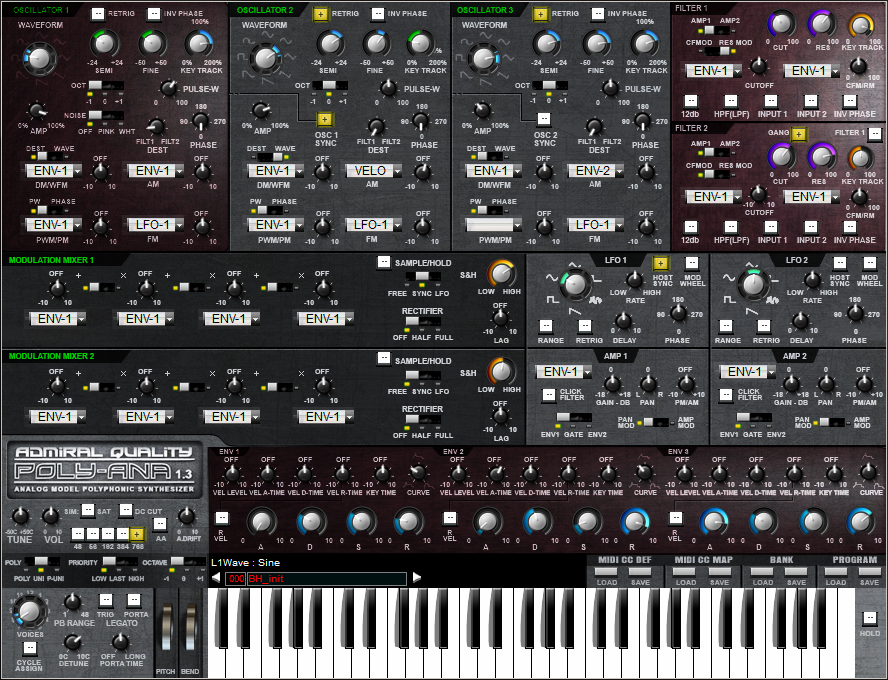Toggle the keyboard HOLD button
This screenshot has height=680, width=888.
tap(869, 618)
